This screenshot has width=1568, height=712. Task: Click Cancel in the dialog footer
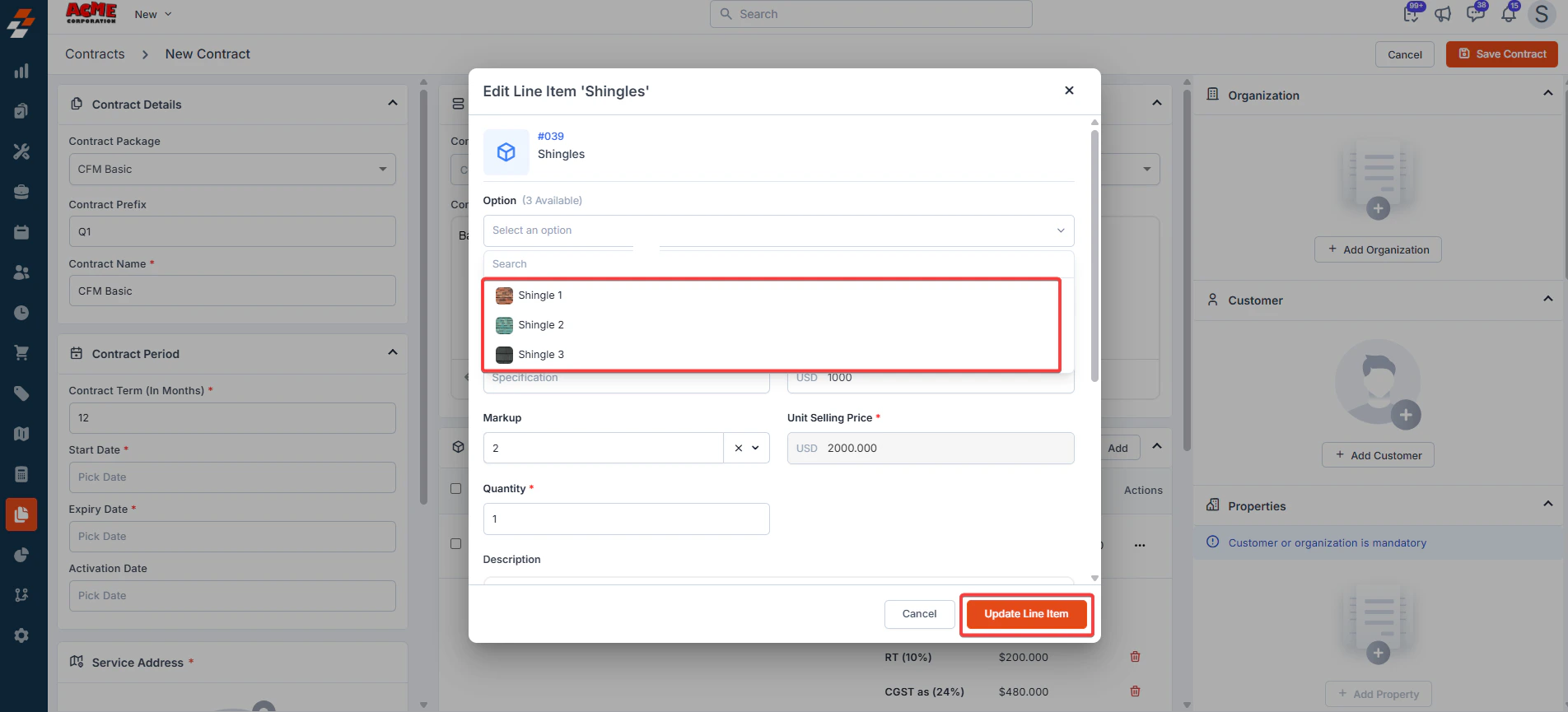919,614
